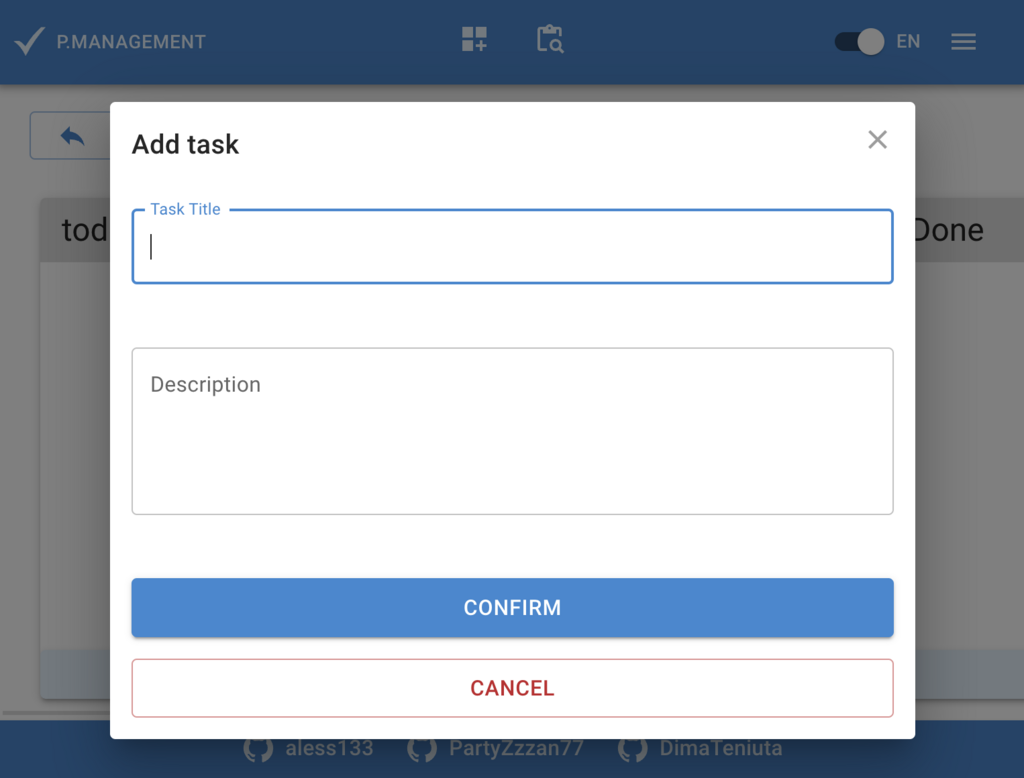The image size is (1024, 778).
Task: Open the add board icon in the header
Action: click(472, 40)
